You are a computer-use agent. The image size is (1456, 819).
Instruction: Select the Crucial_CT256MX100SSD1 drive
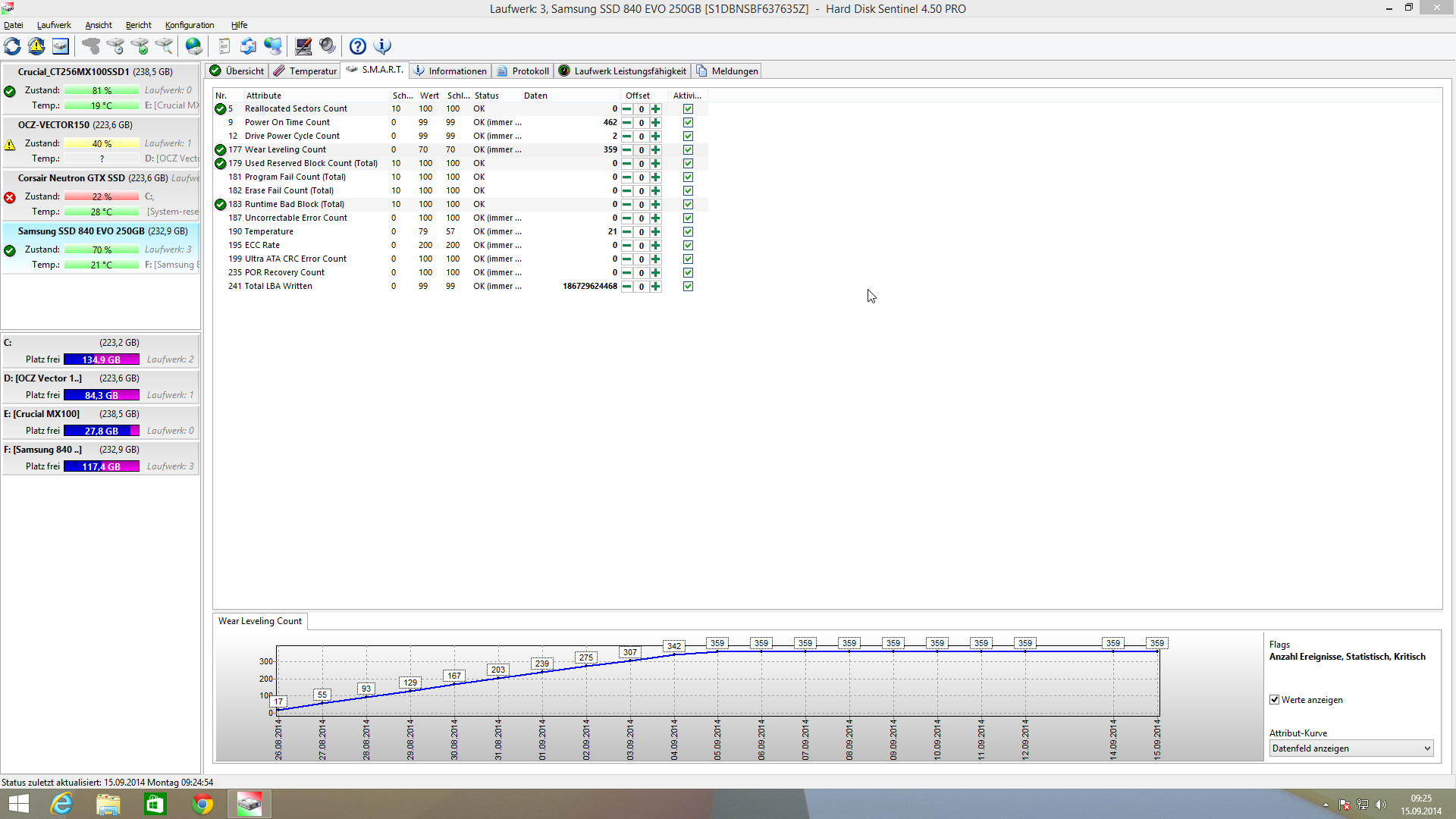pos(101,89)
